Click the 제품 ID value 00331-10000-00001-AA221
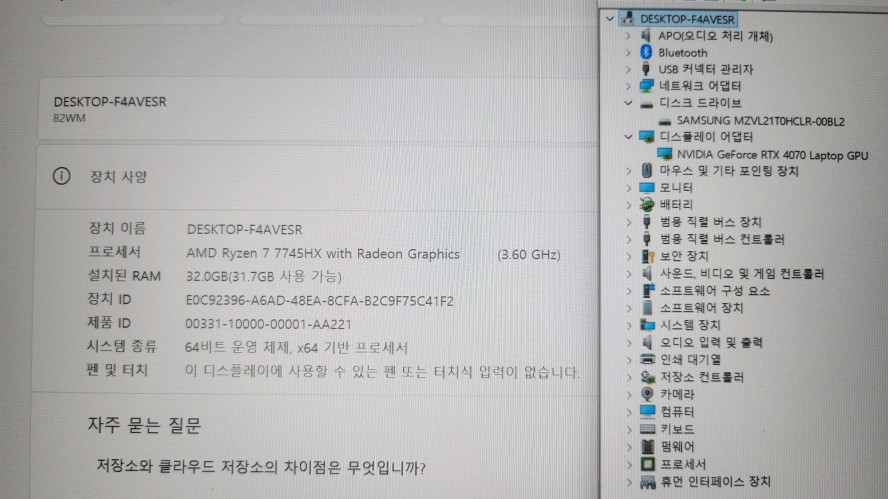Screen dimensions: 888x499 click(x=268, y=324)
